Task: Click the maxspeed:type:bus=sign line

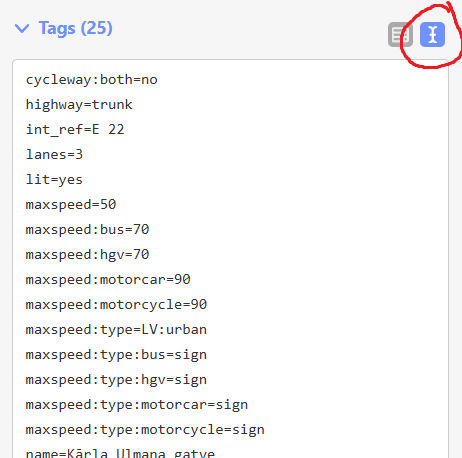Action: point(116,355)
